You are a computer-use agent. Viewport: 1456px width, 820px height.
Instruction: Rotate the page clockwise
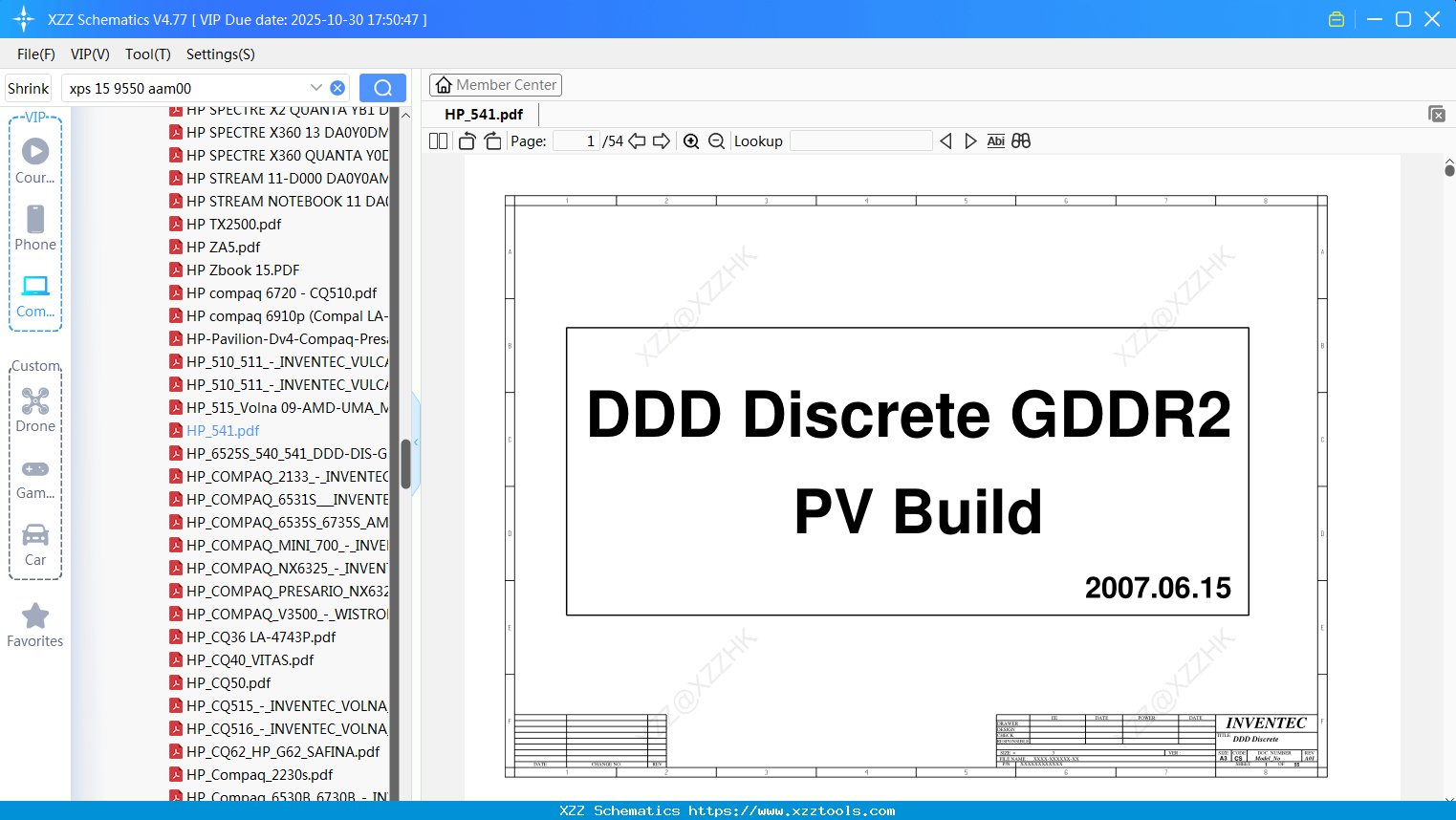pyautogui.click(x=492, y=141)
